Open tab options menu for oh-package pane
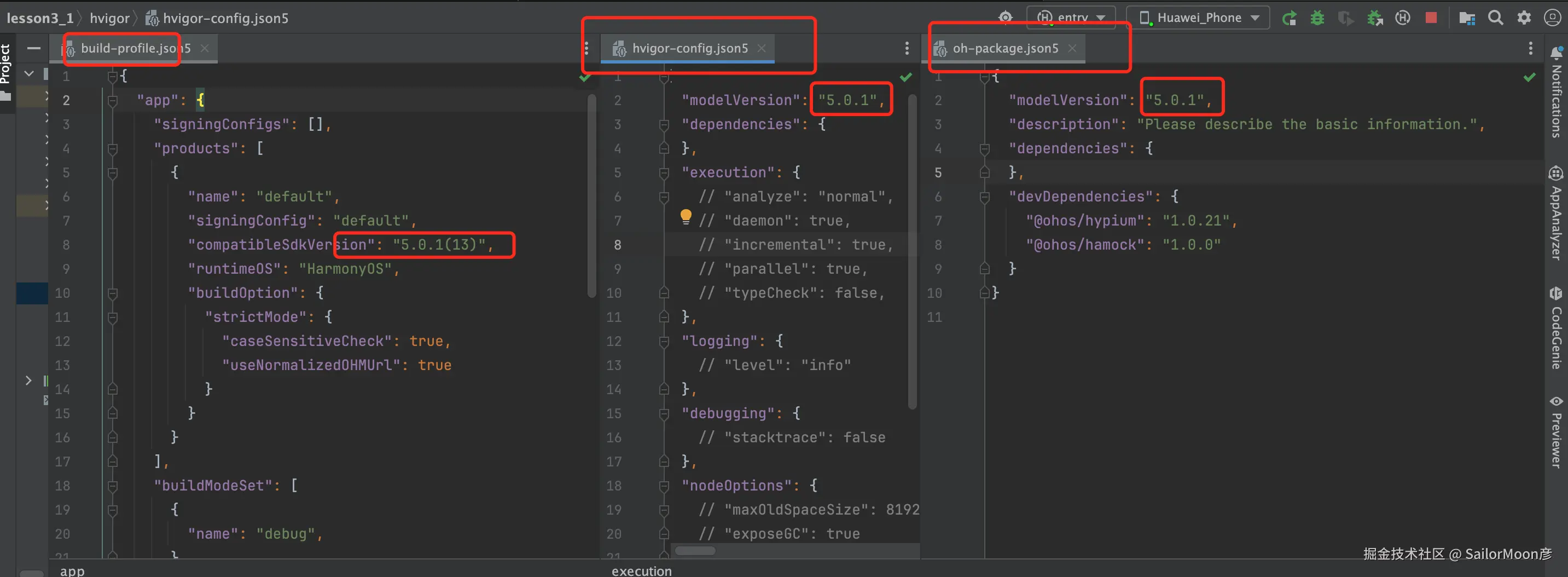Viewport: 1568px width, 577px height. tap(1530, 48)
